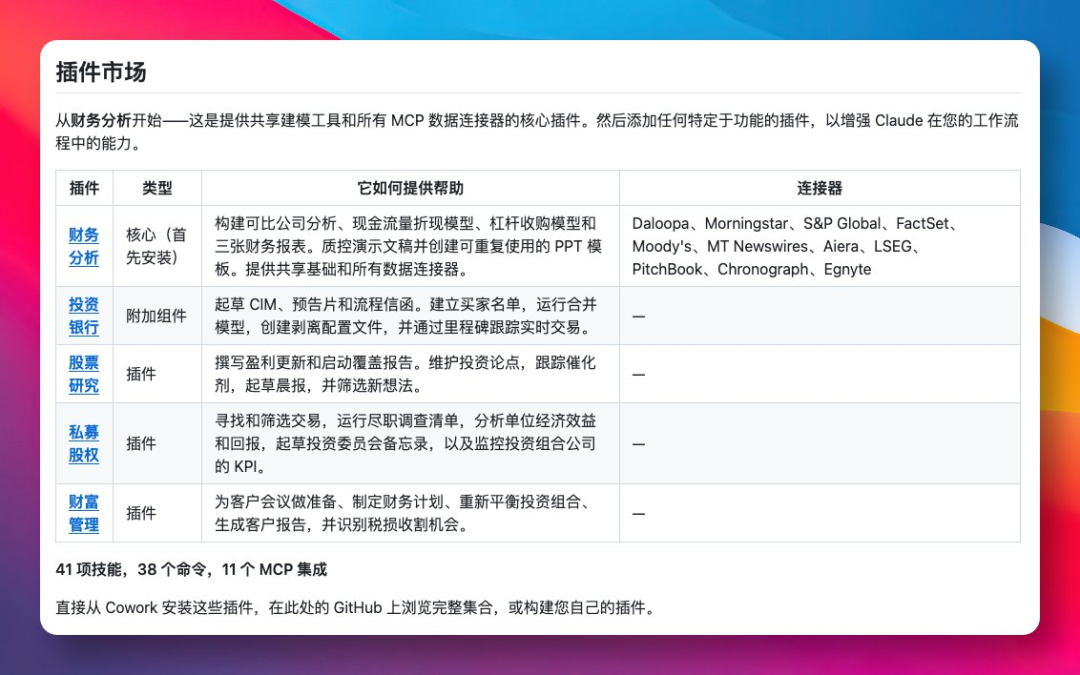
Task: Open the 投资银行 plugin link
Action: [x=83, y=315]
